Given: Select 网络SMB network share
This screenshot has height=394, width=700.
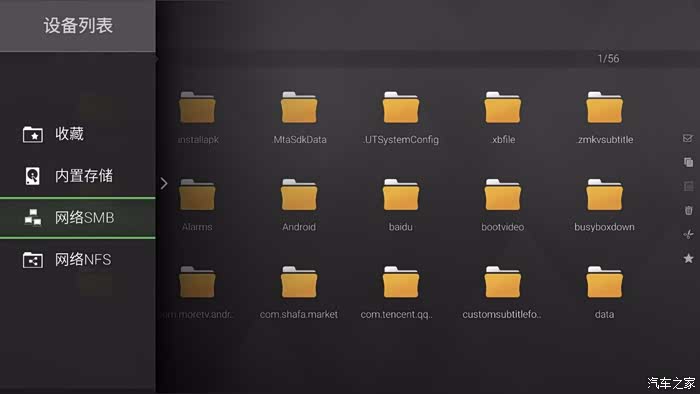Looking at the screenshot, I should tap(78, 218).
